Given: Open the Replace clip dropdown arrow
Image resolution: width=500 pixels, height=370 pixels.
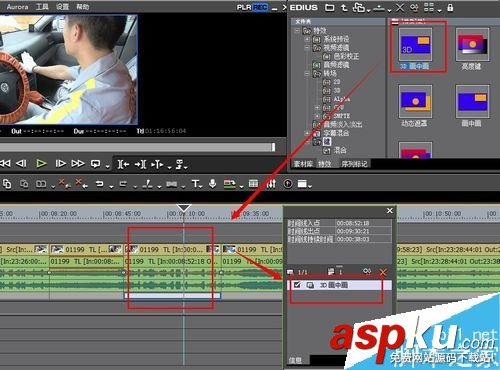Looking at the screenshot, I should point(53,186).
